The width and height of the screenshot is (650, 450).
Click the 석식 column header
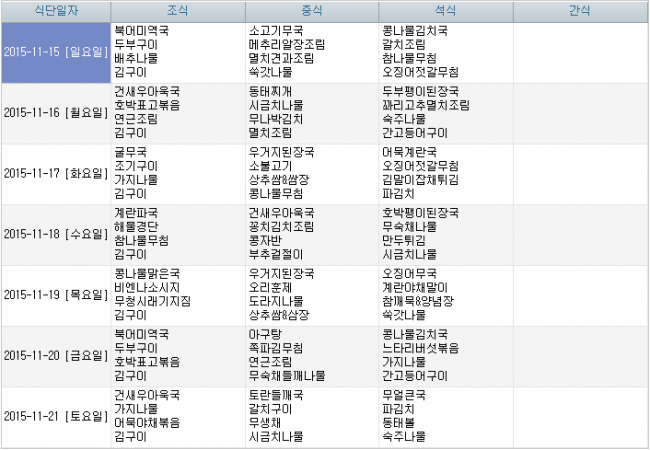point(445,11)
